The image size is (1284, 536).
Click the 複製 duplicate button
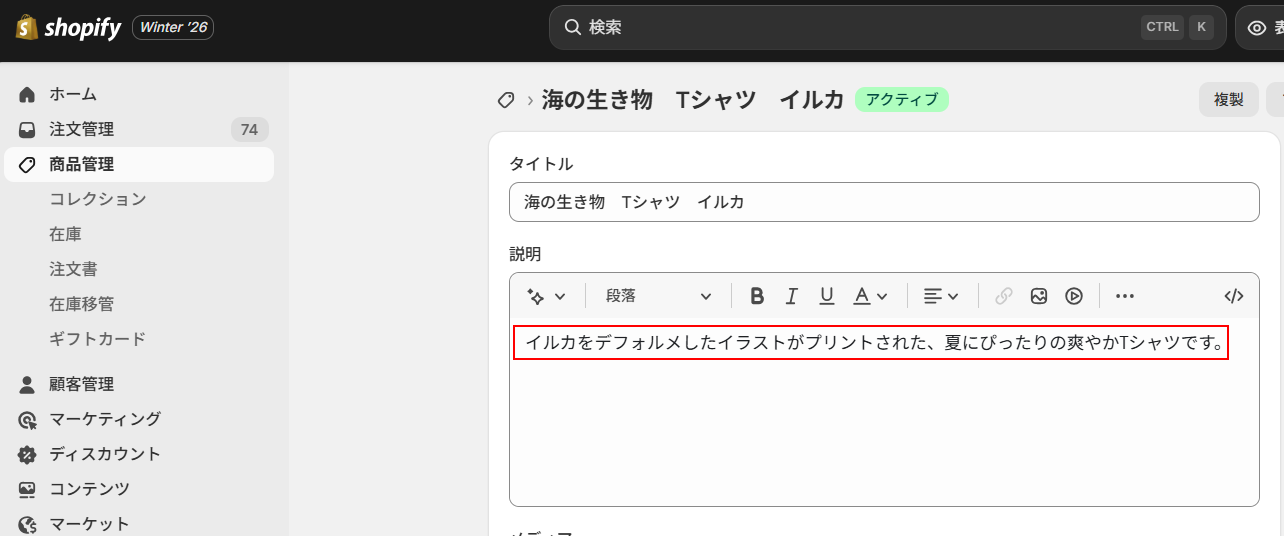(x=1229, y=100)
